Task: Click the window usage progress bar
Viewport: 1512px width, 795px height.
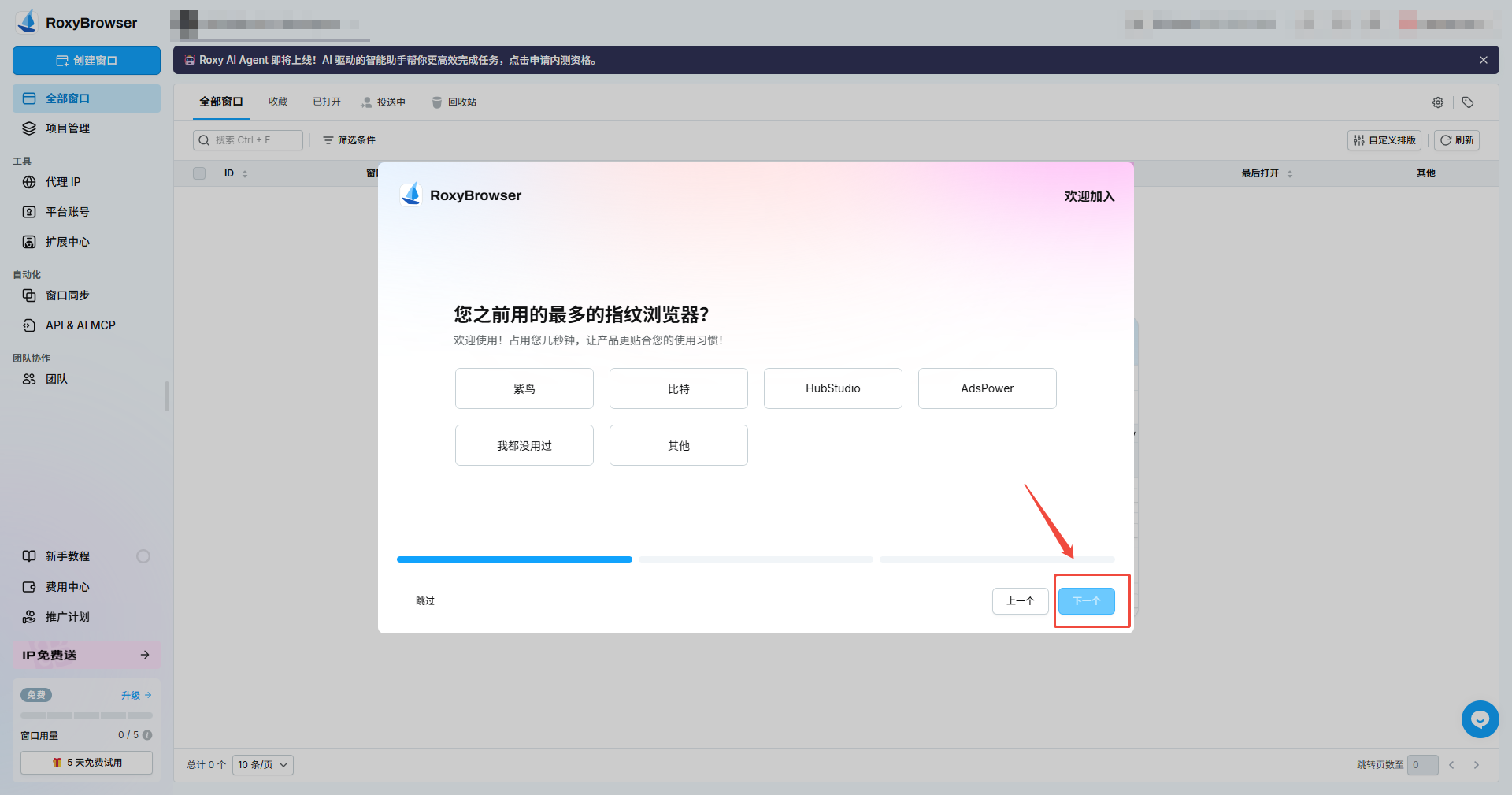Action: (x=87, y=715)
